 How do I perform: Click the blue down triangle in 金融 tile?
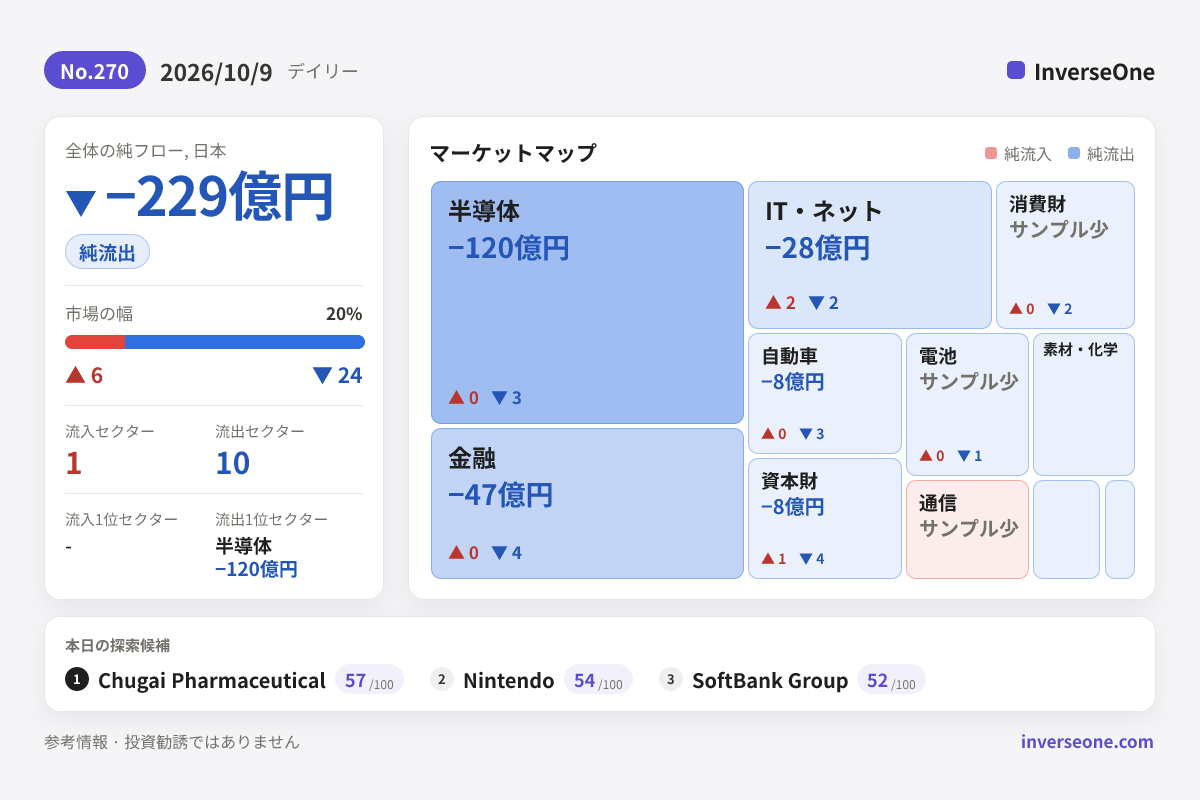point(499,552)
